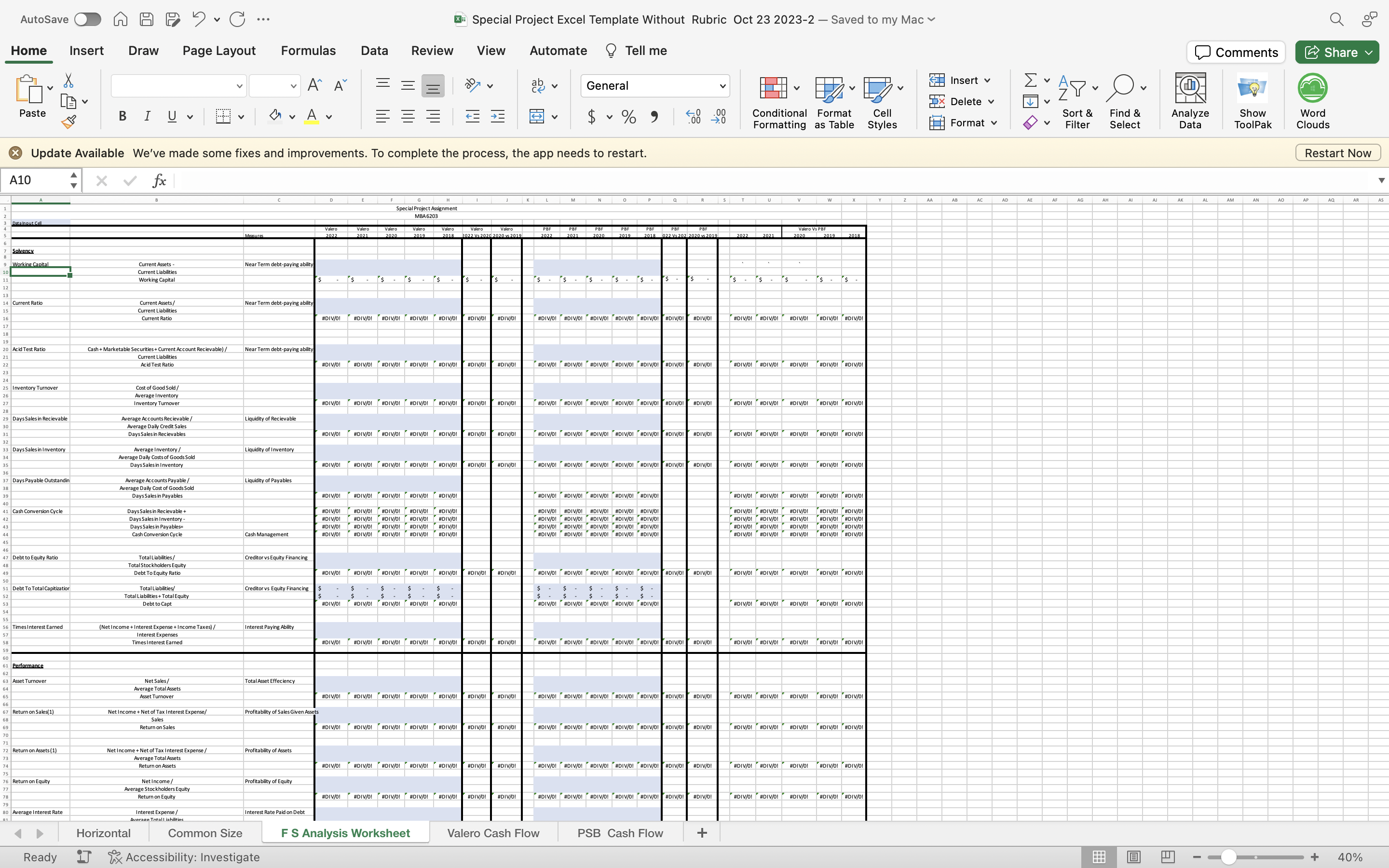Decrease font size
Image resolution: width=1389 pixels, height=868 pixels.
(x=340, y=85)
